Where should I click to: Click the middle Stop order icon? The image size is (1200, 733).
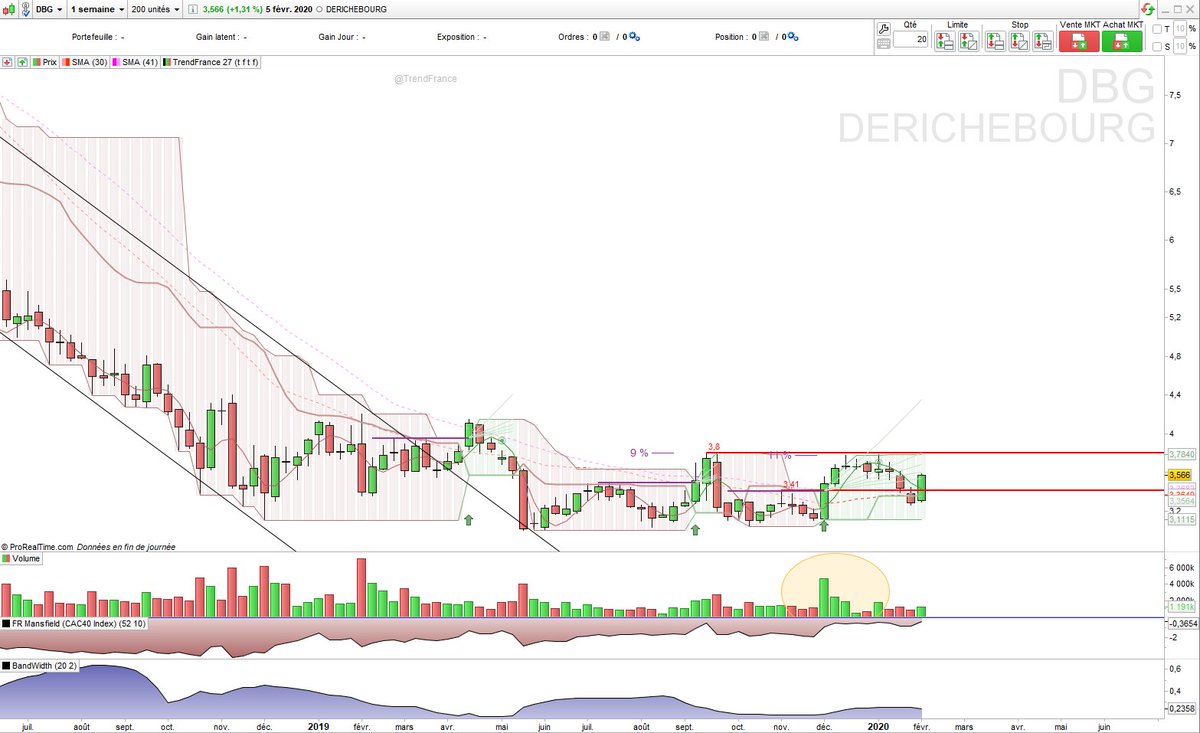click(1019, 41)
